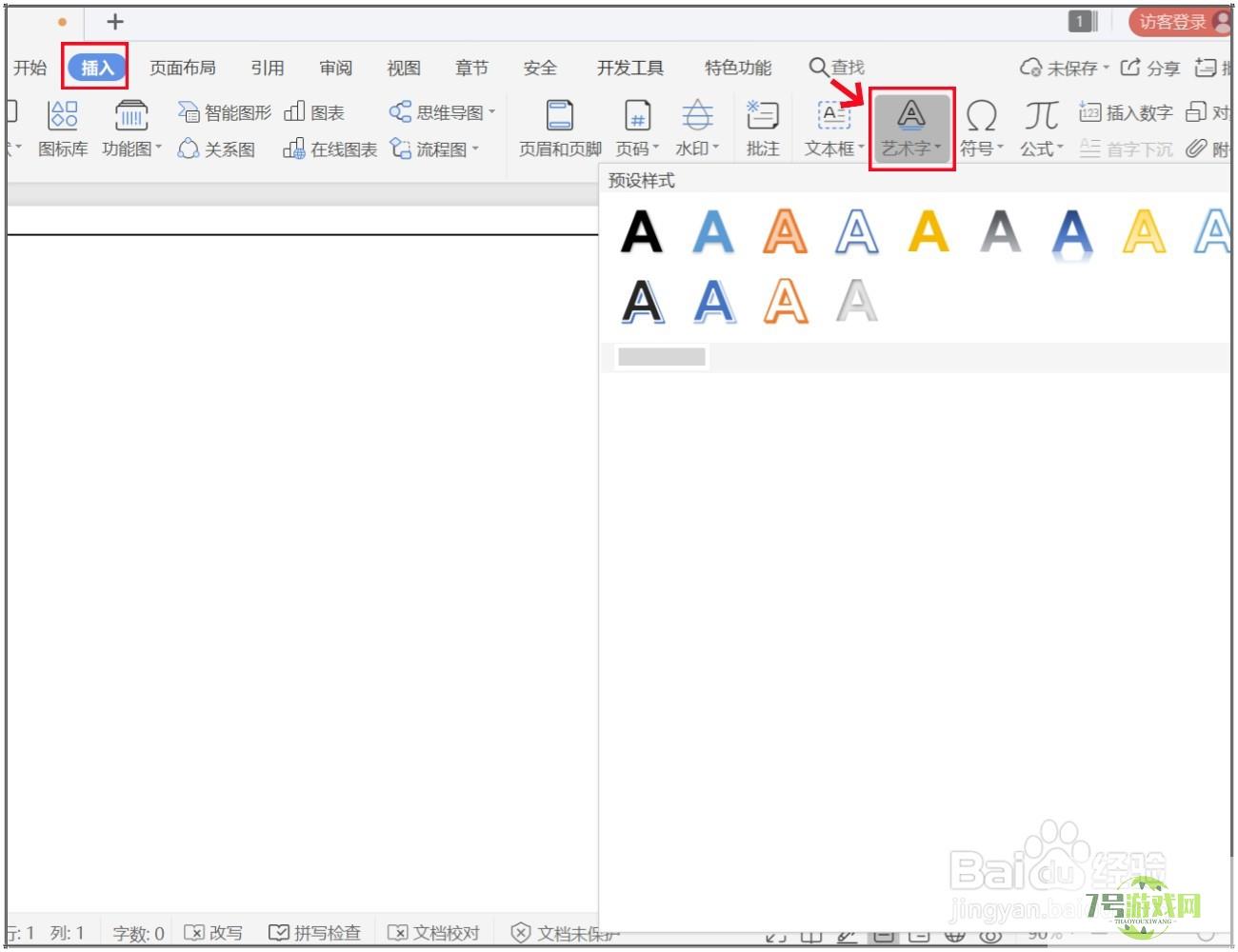Viewport: 1238px width, 952px height.
Task: Open the 水印 watermark dropdown
Action: tap(697, 129)
